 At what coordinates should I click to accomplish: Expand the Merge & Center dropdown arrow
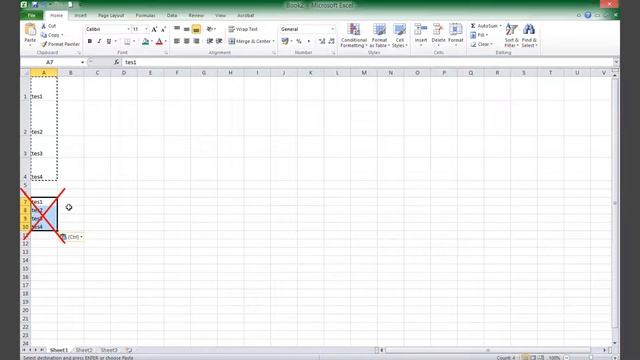(x=273, y=41)
